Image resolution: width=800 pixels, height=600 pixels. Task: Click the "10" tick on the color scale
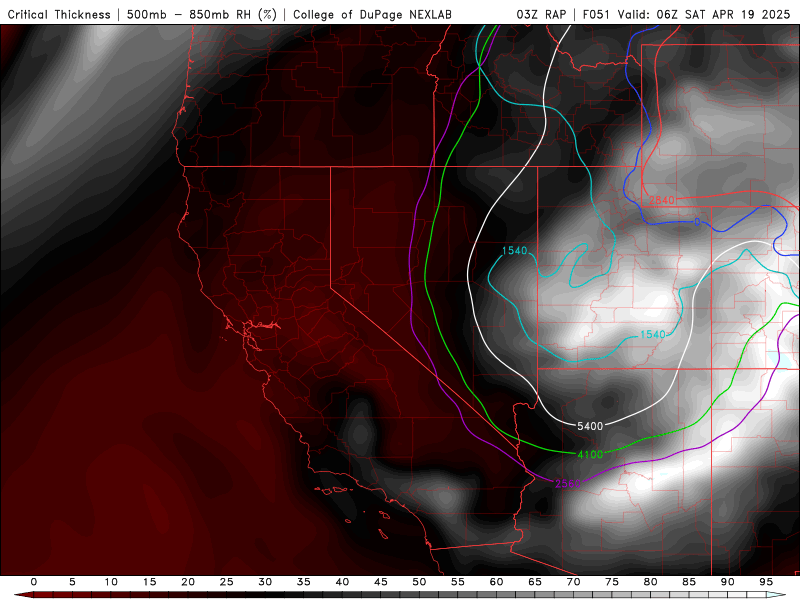coord(111,582)
